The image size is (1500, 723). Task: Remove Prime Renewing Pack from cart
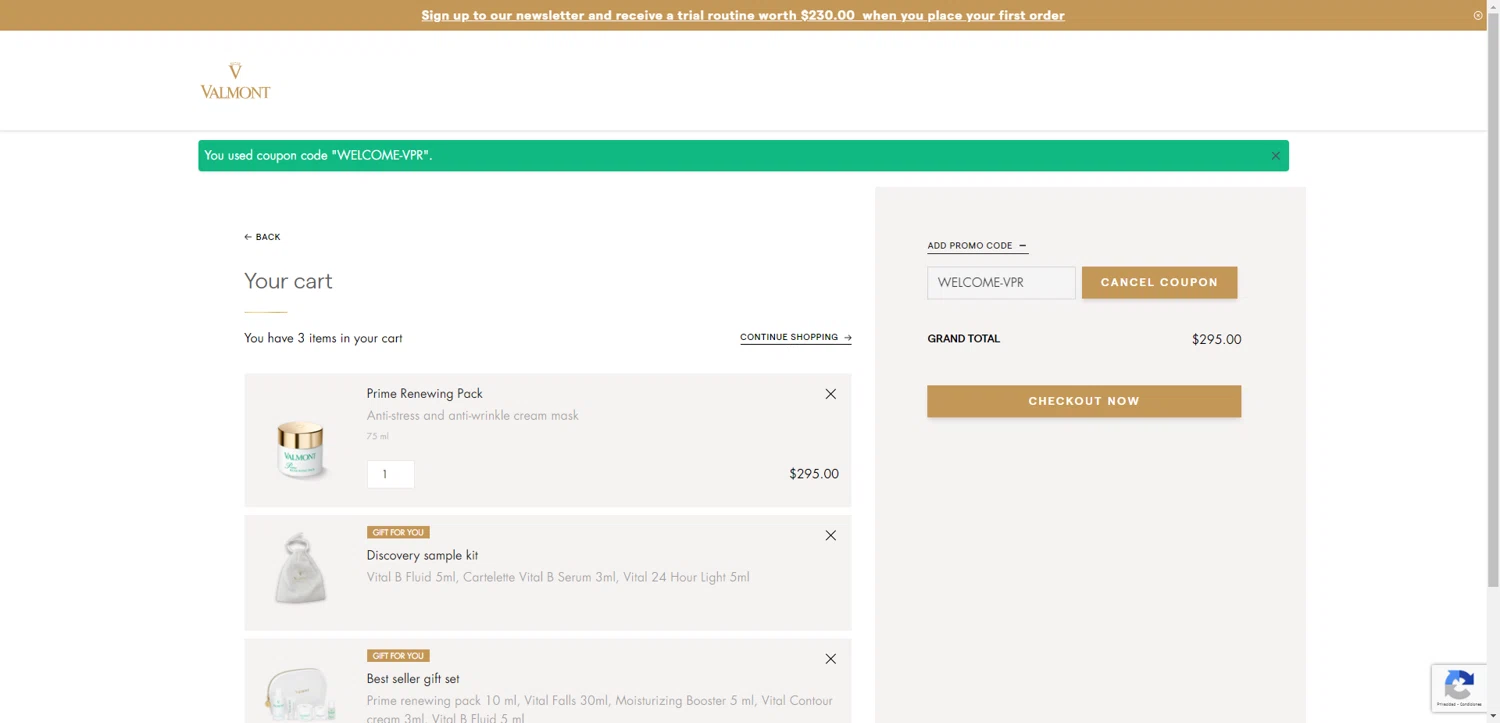click(x=830, y=394)
